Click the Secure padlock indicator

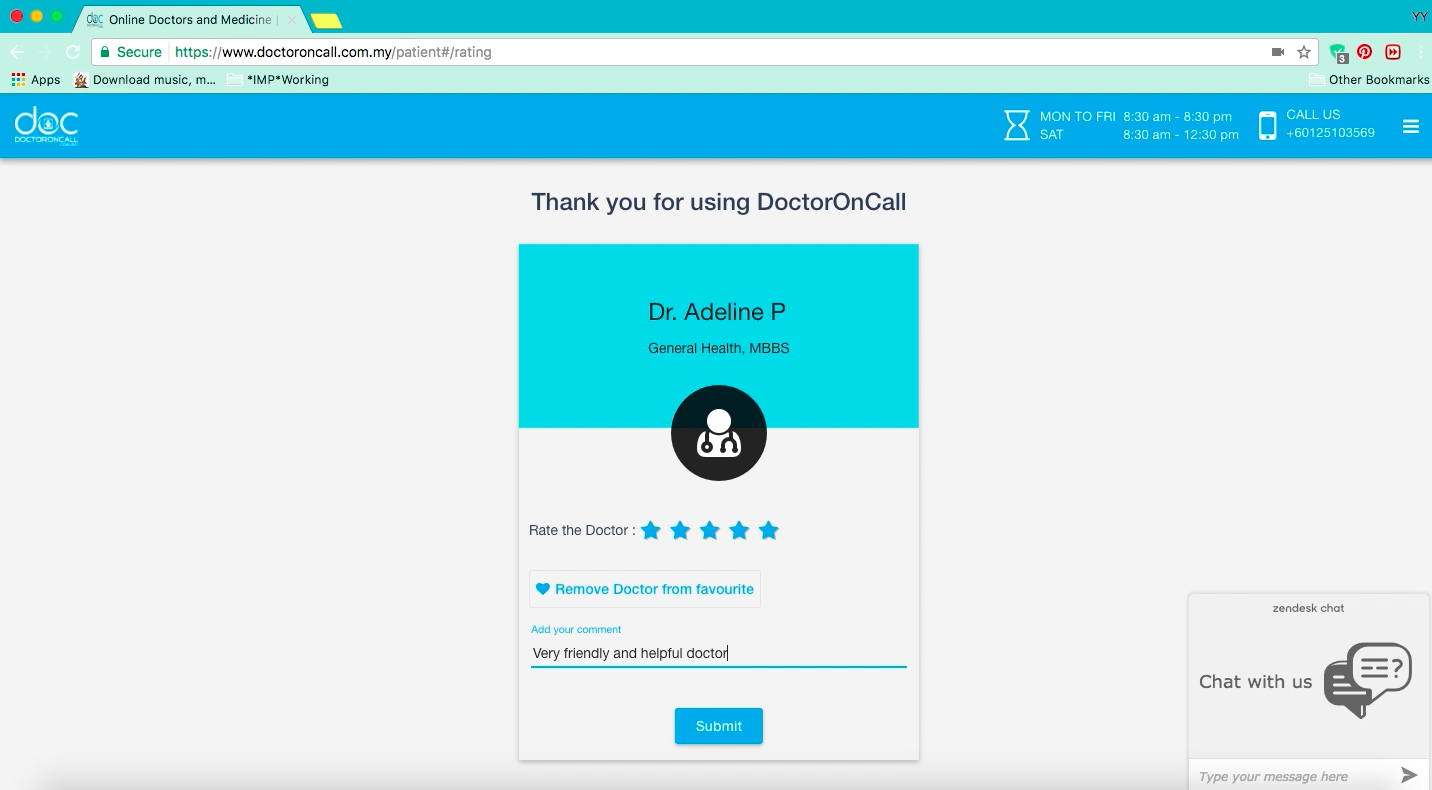click(x=131, y=52)
